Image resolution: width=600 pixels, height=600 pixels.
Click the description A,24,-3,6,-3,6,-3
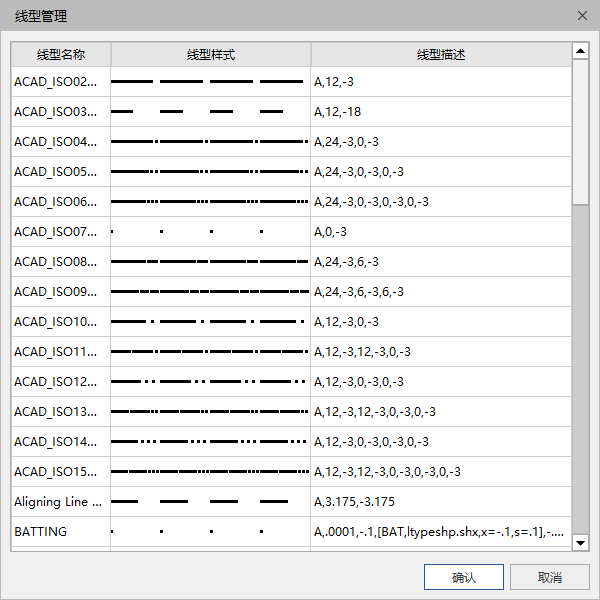(x=359, y=292)
